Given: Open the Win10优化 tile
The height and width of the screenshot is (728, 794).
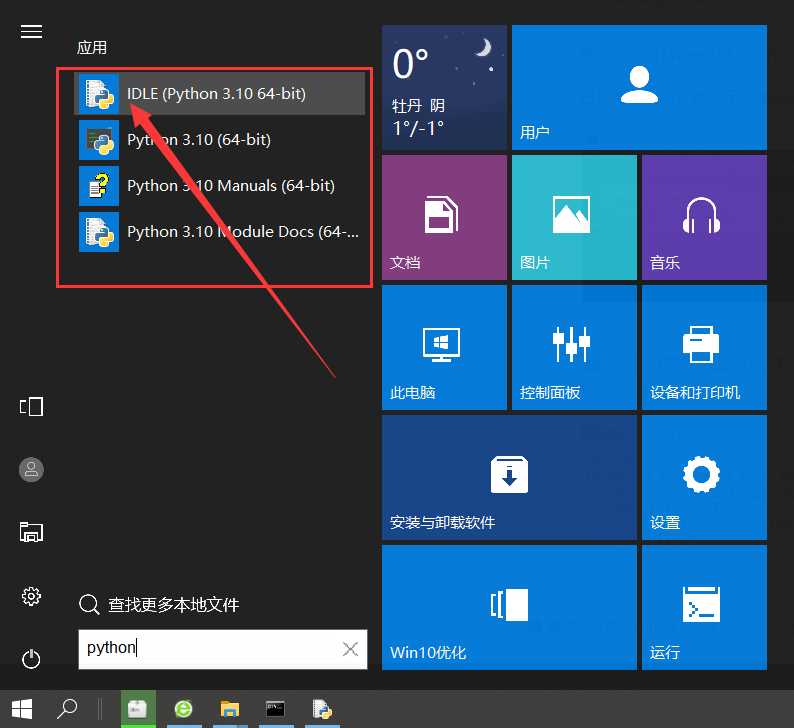Looking at the screenshot, I should pos(509,608).
